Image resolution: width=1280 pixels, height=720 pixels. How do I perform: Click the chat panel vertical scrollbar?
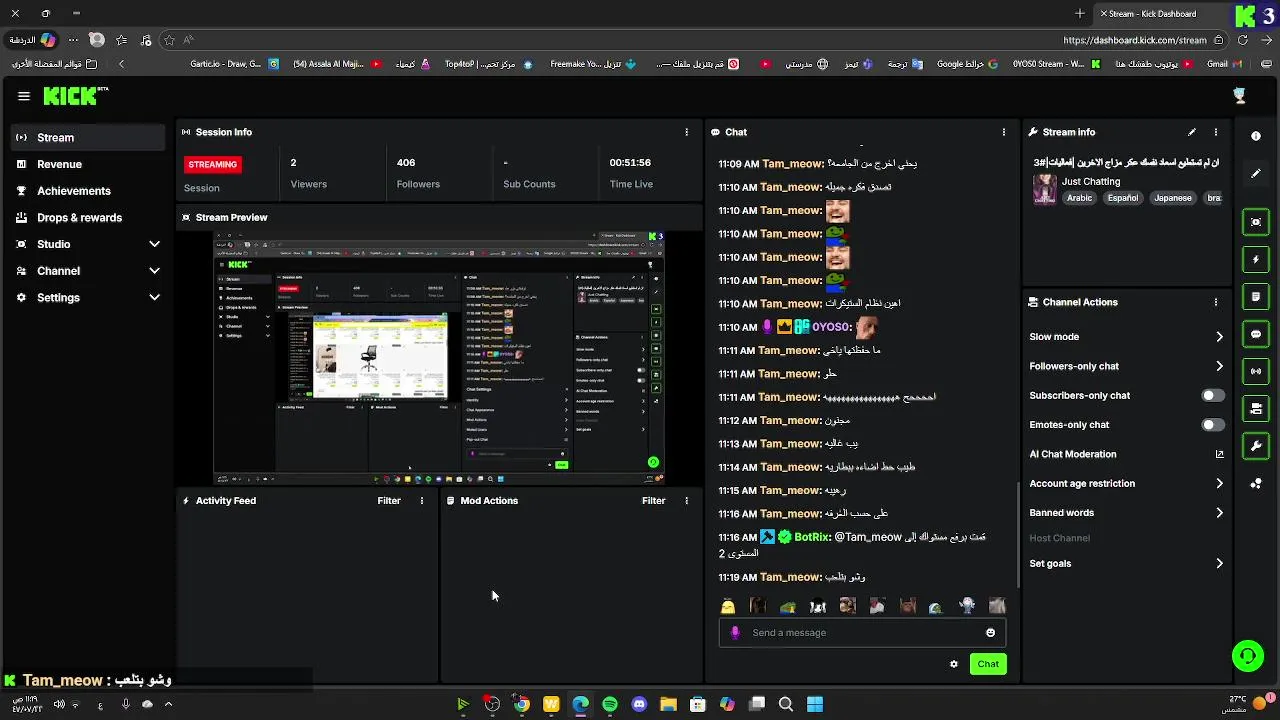1019,535
